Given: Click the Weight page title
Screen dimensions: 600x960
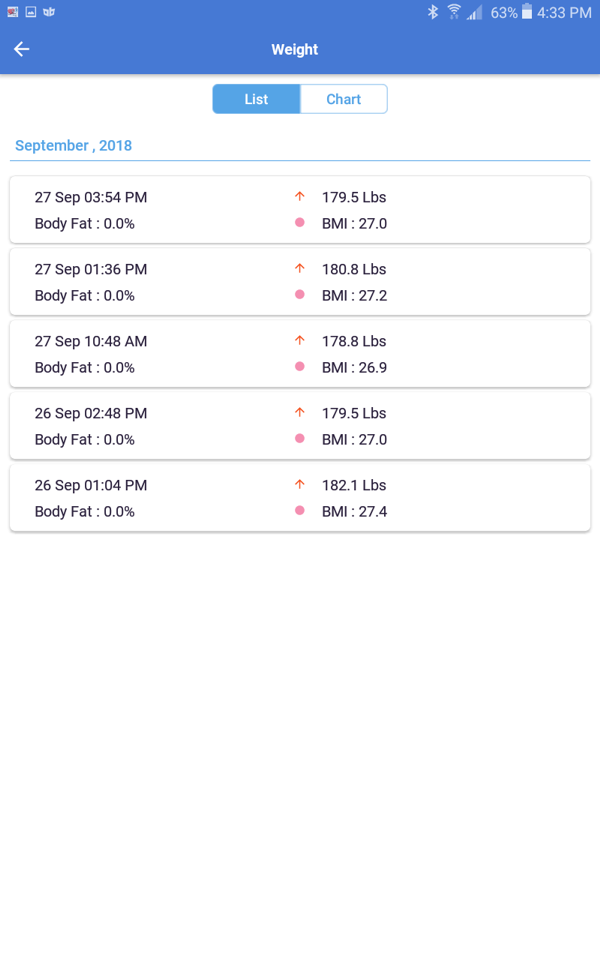Looking at the screenshot, I should [295, 49].
